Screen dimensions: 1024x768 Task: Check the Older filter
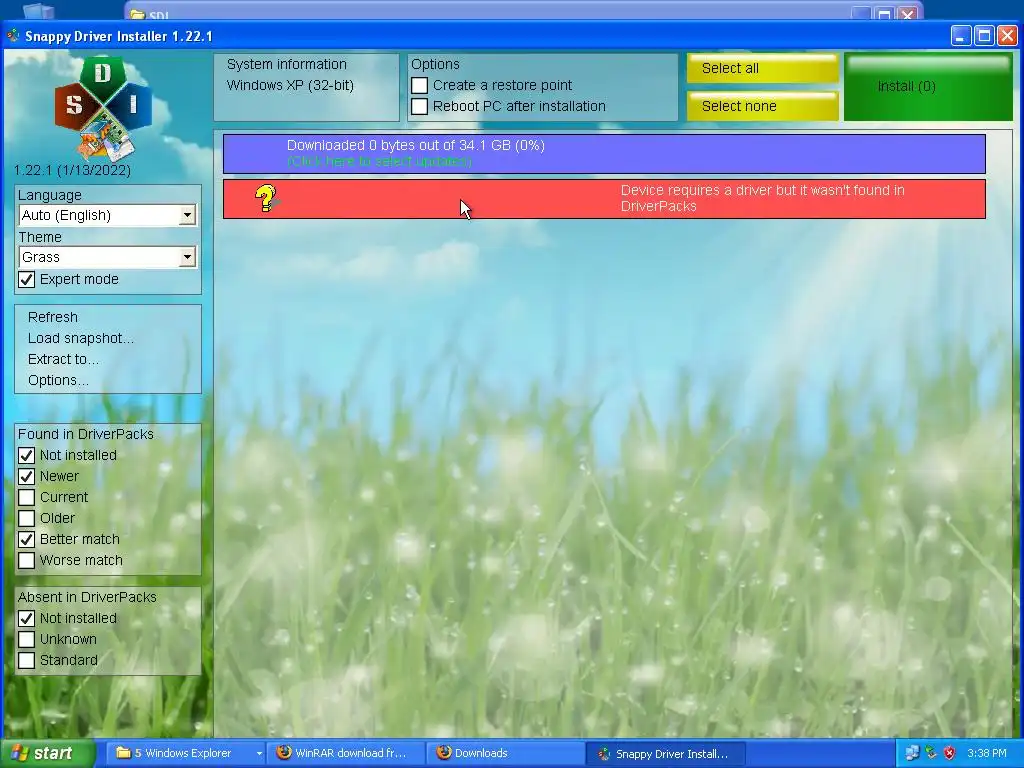(x=26, y=518)
